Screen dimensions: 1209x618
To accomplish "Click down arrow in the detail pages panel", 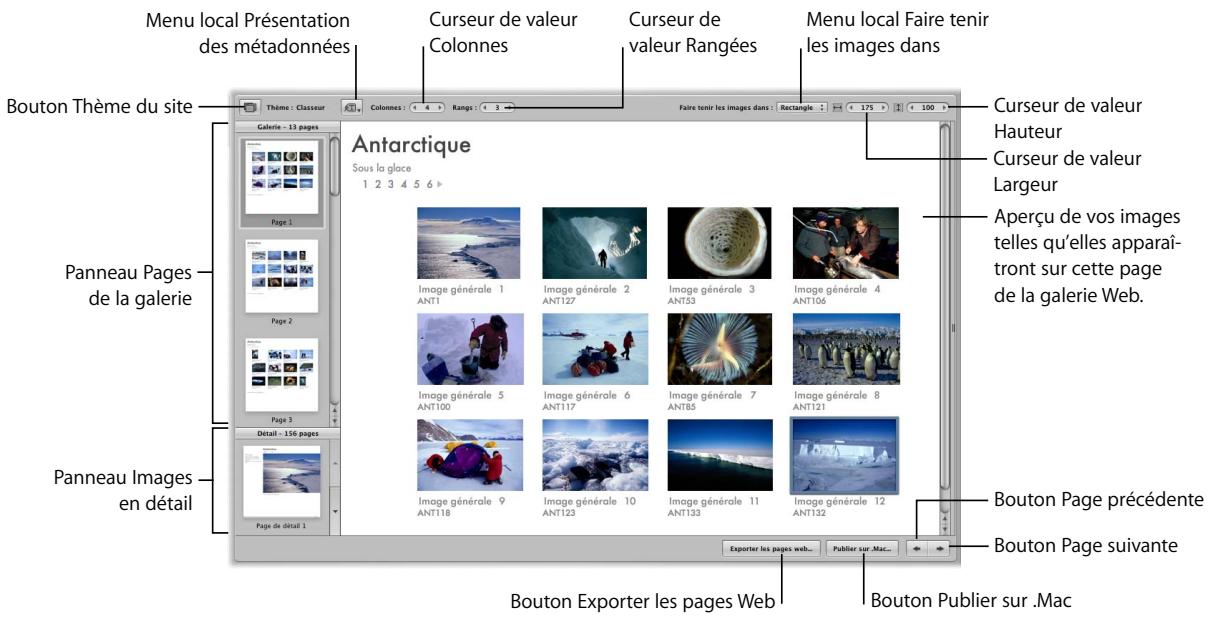I will [335, 511].
